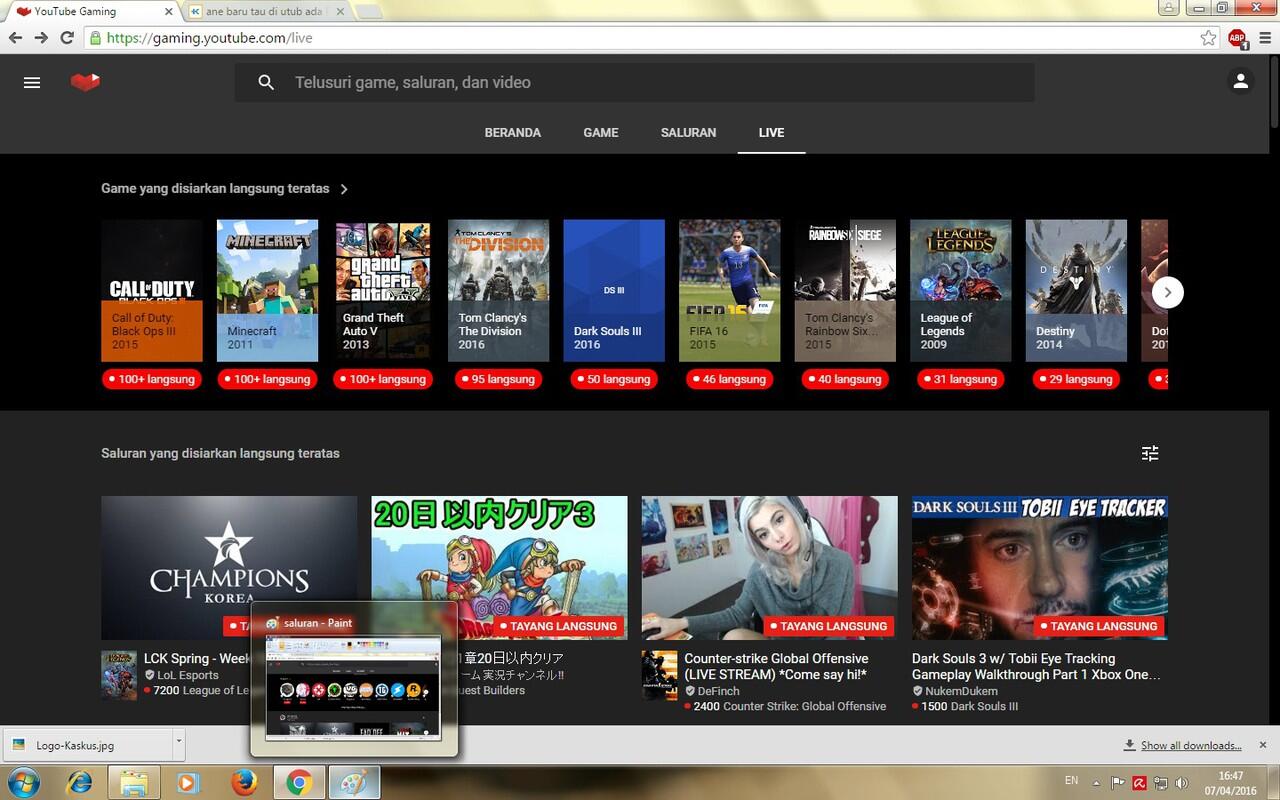This screenshot has height=800, width=1280.
Task: Open the Adblock Plus extension icon
Action: point(1237,38)
